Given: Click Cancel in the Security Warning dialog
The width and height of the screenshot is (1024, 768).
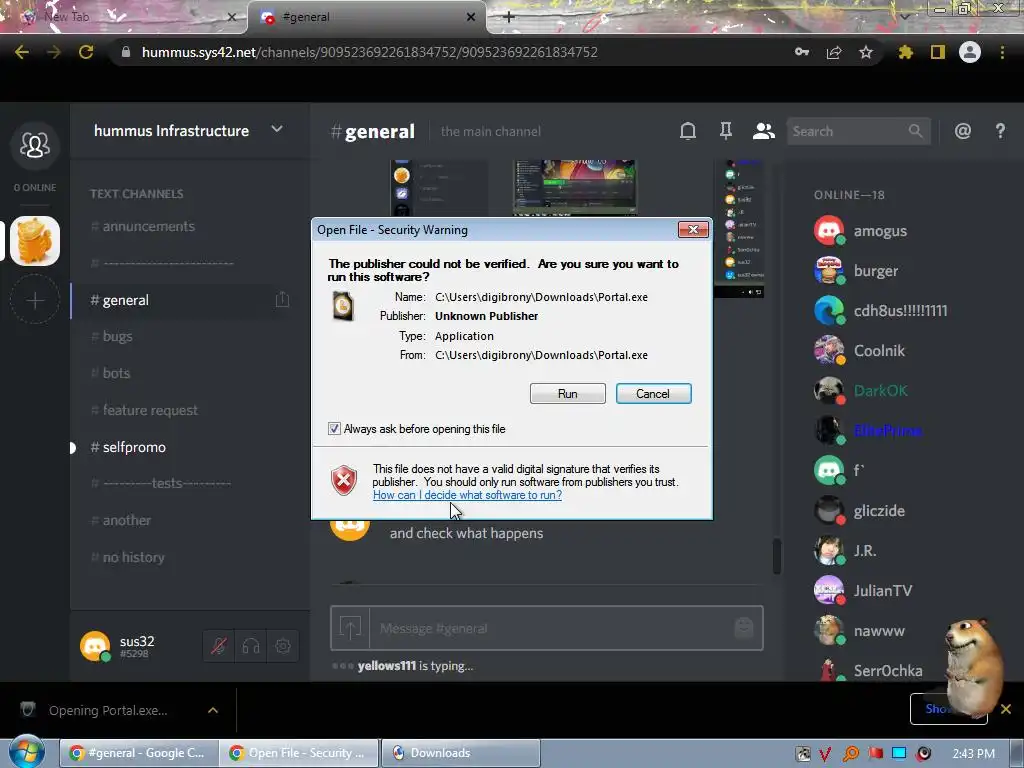Looking at the screenshot, I should tap(653, 394).
